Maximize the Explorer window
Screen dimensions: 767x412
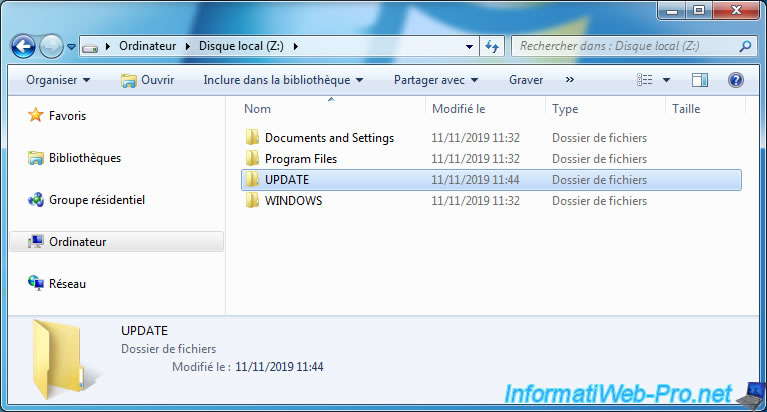point(699,10)
